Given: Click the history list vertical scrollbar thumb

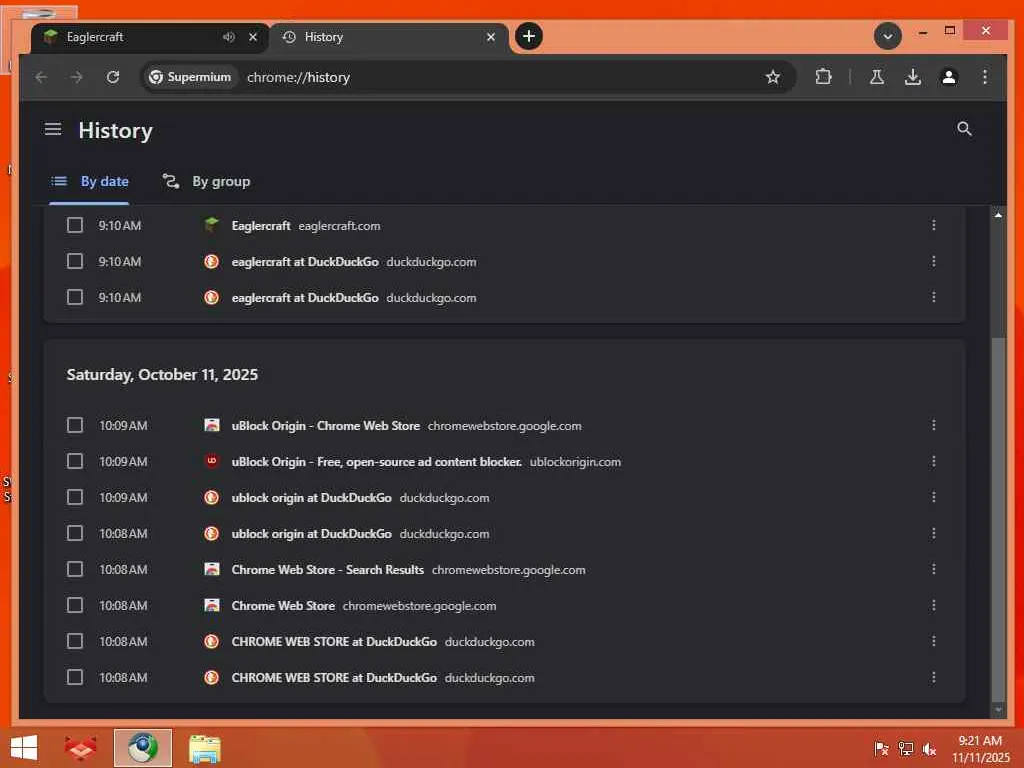Looking at the screenshot, I should pos(998,519).
